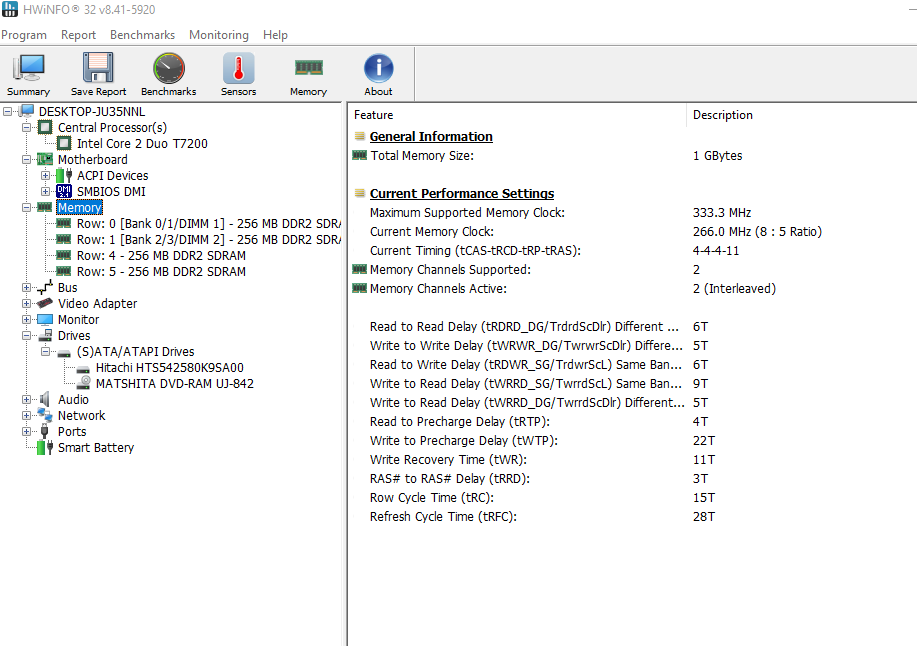Click the Description column header
The width and height of the screenshot is (917, 646).
721,114
